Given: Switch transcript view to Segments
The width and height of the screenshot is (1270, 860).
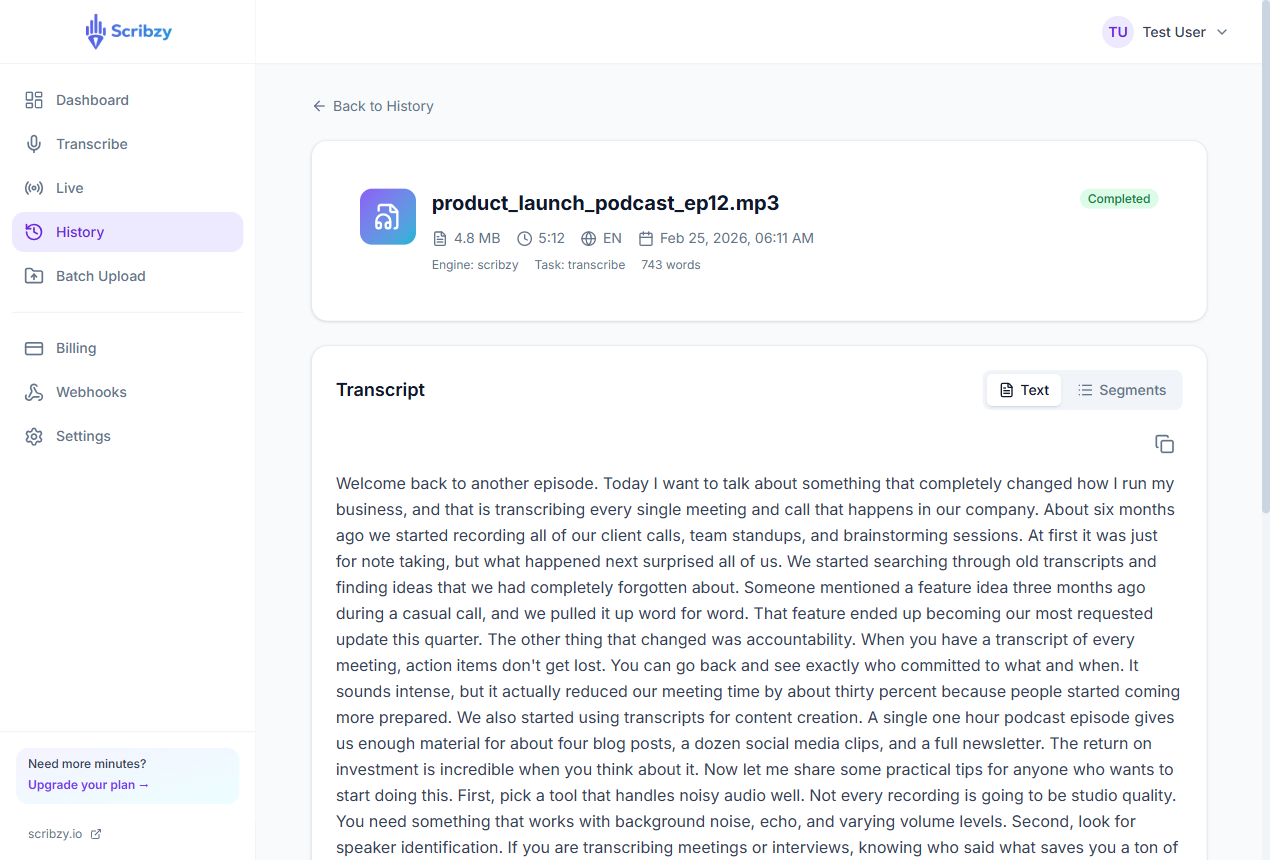Looking at the screenshot, I should coord(1122,389).
